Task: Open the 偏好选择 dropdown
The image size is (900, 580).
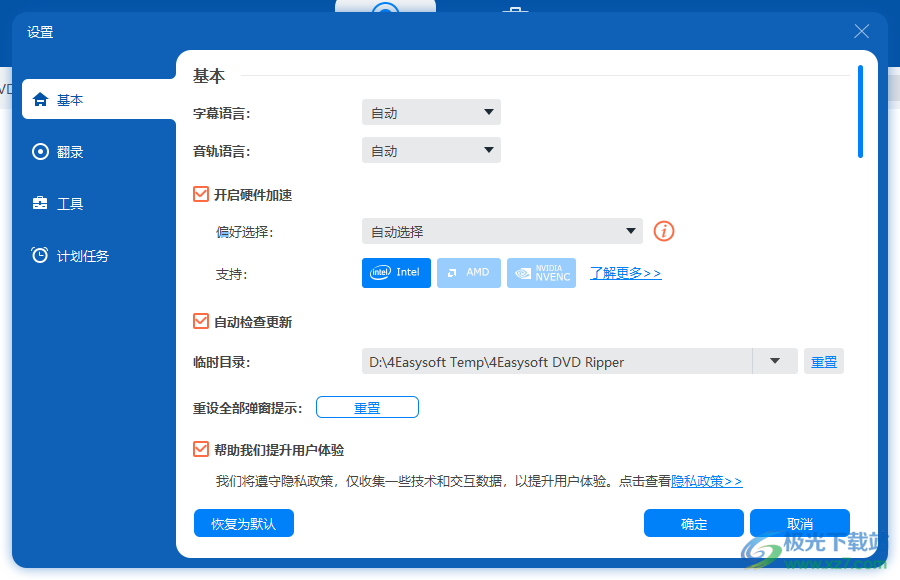Action: (502, 231)
